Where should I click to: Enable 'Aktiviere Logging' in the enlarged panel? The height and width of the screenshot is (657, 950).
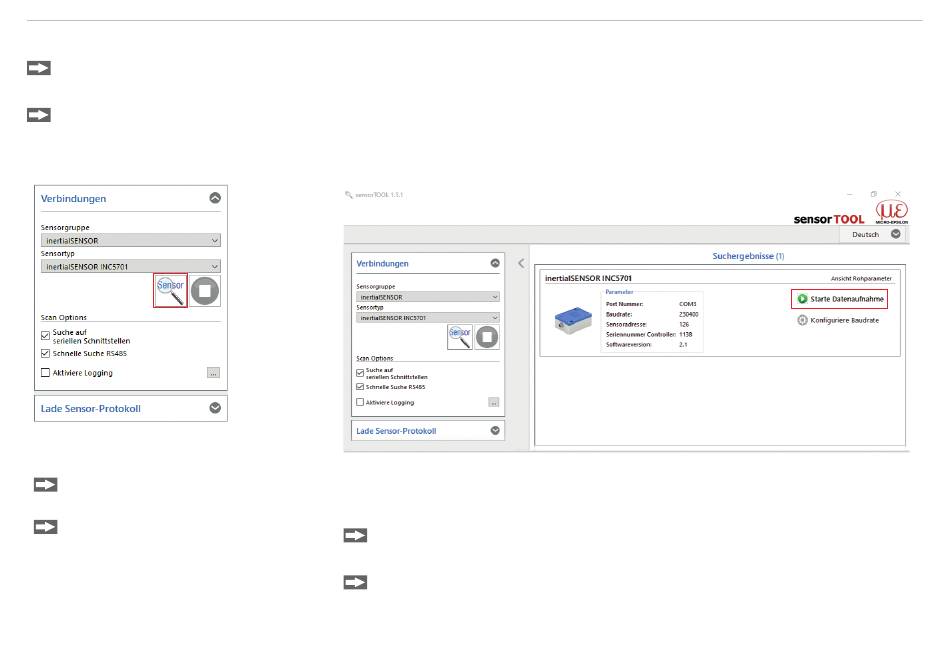pyautogui.click(x=45, y=373)
